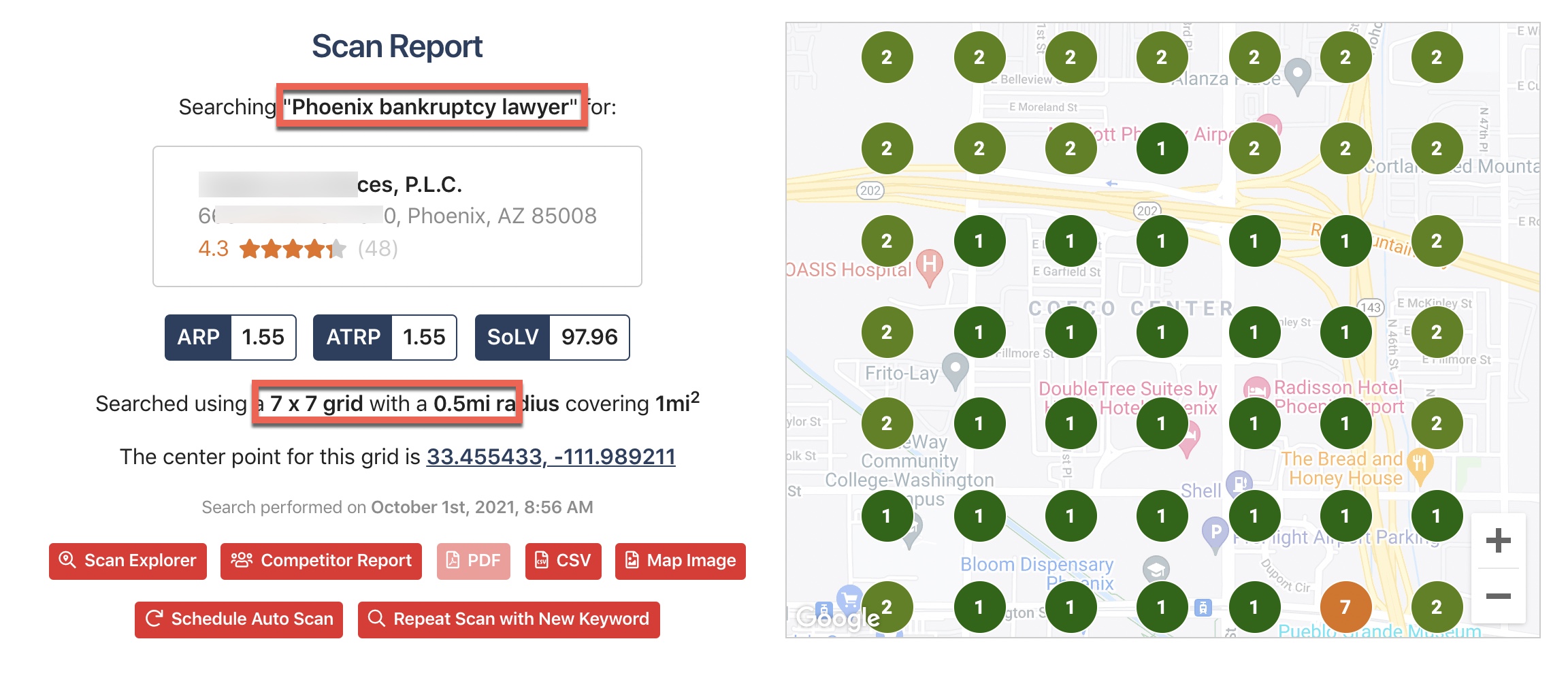Open the grid center point coordinates link

551,457
